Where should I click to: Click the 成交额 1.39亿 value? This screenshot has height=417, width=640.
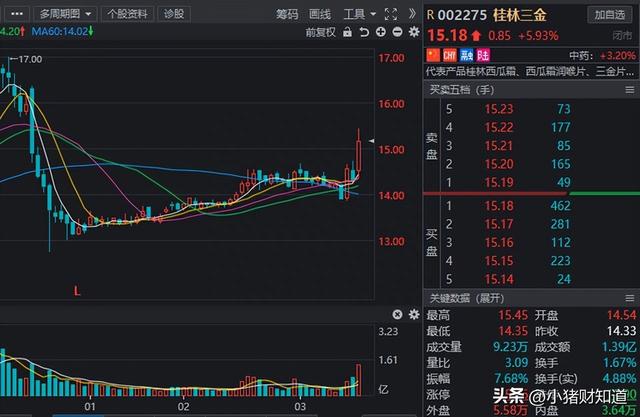(619, 347)
